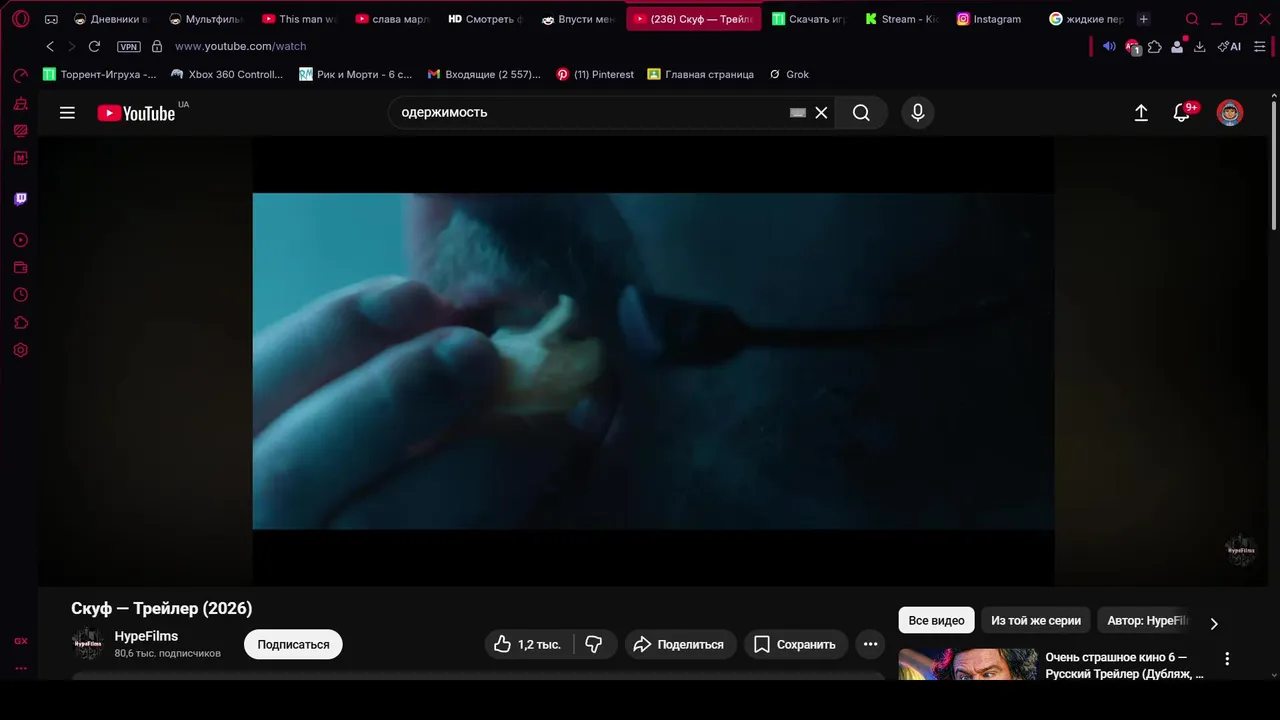Open the sidebar three-dot setup
The image size is (1280, 720).
[x=20, y=668]
